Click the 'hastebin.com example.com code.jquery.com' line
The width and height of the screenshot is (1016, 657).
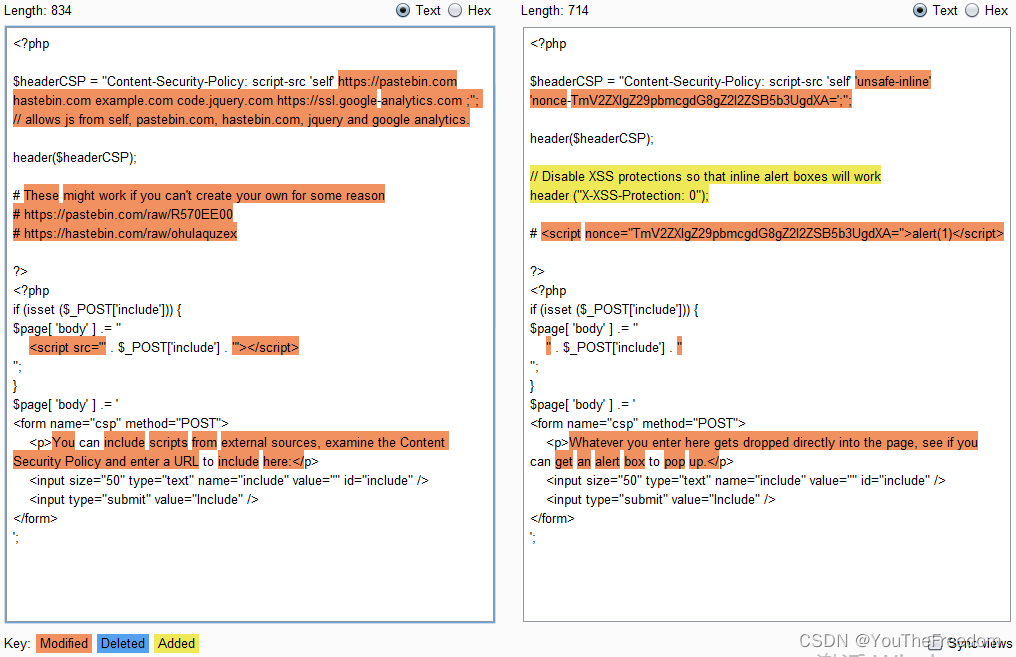coord(246,100)
